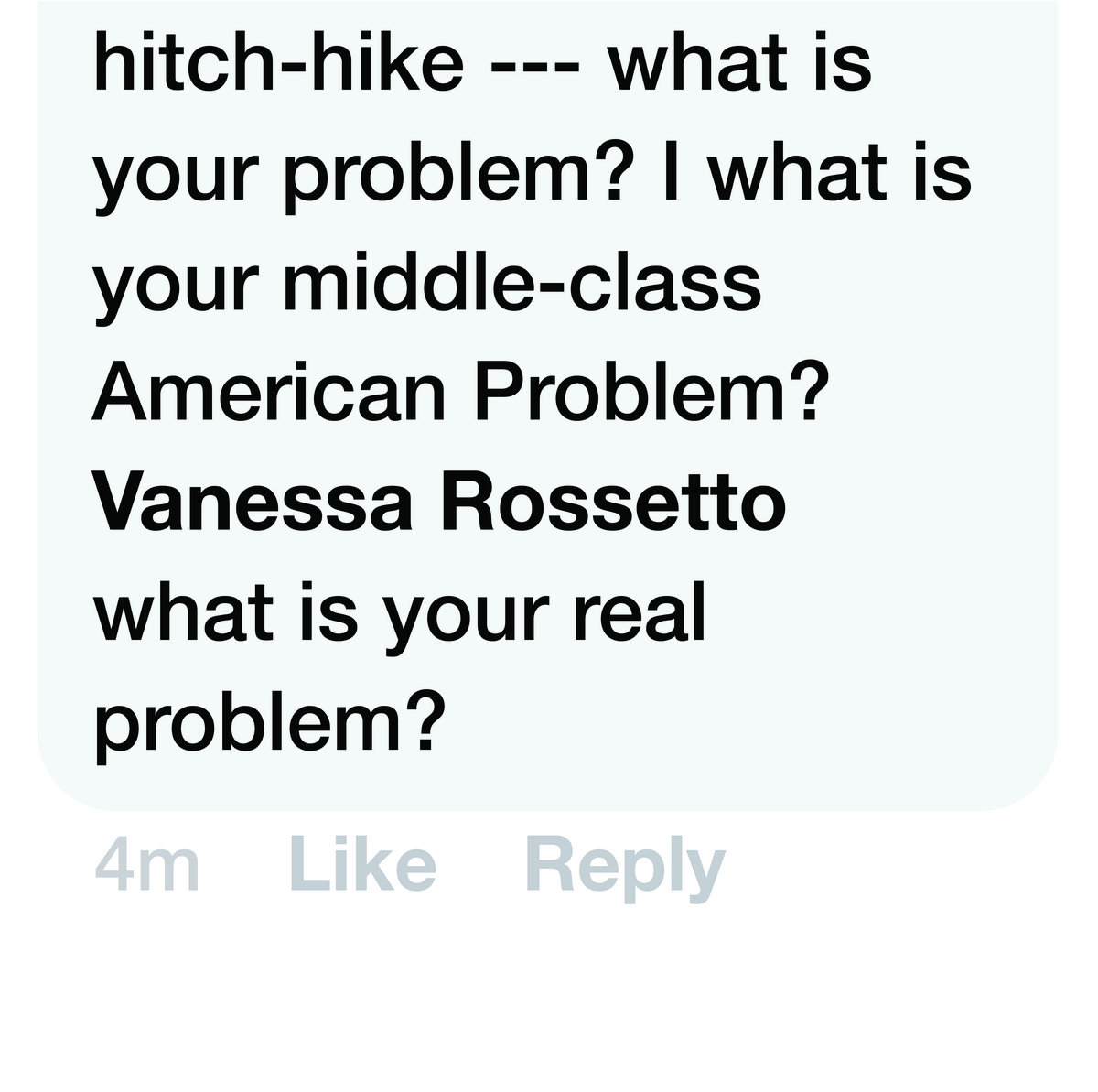Reply to the comment

coord(625,868)
